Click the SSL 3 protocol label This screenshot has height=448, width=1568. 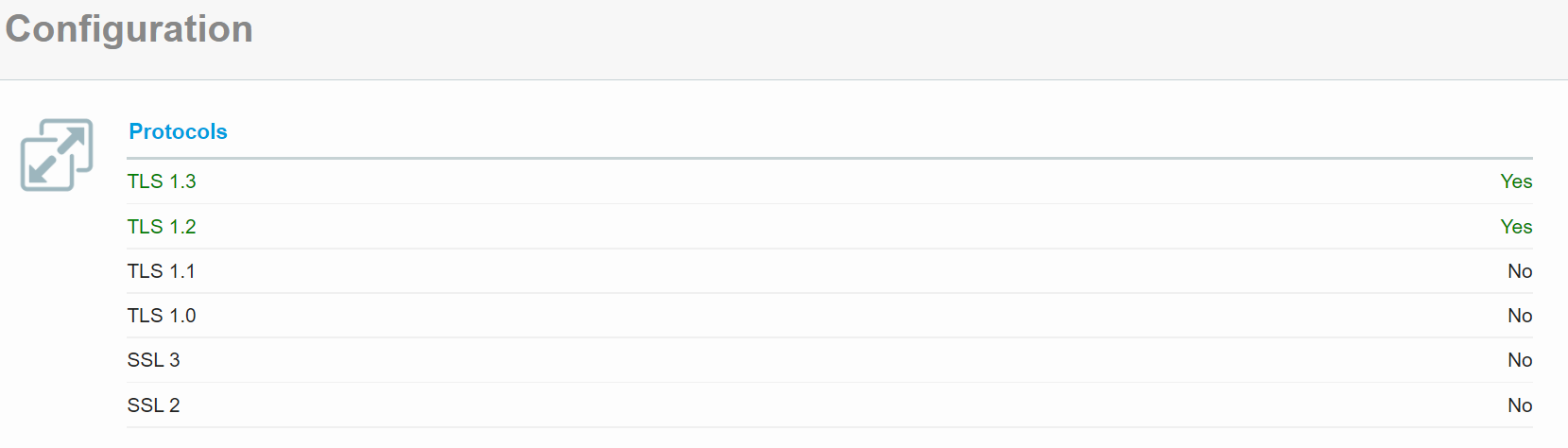coord(153,360)
